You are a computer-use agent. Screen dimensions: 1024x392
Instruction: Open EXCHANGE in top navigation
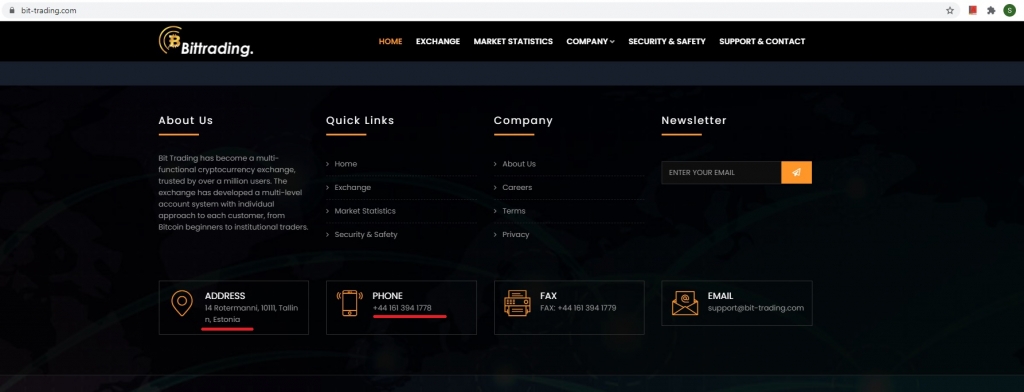(438, 41)
